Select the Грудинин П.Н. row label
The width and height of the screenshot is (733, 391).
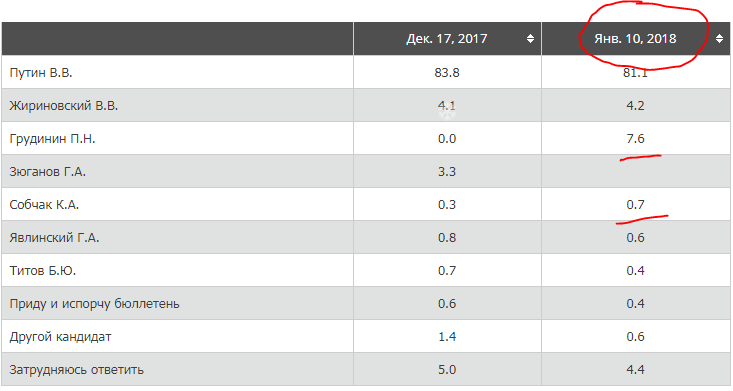(x=52, y=138)
